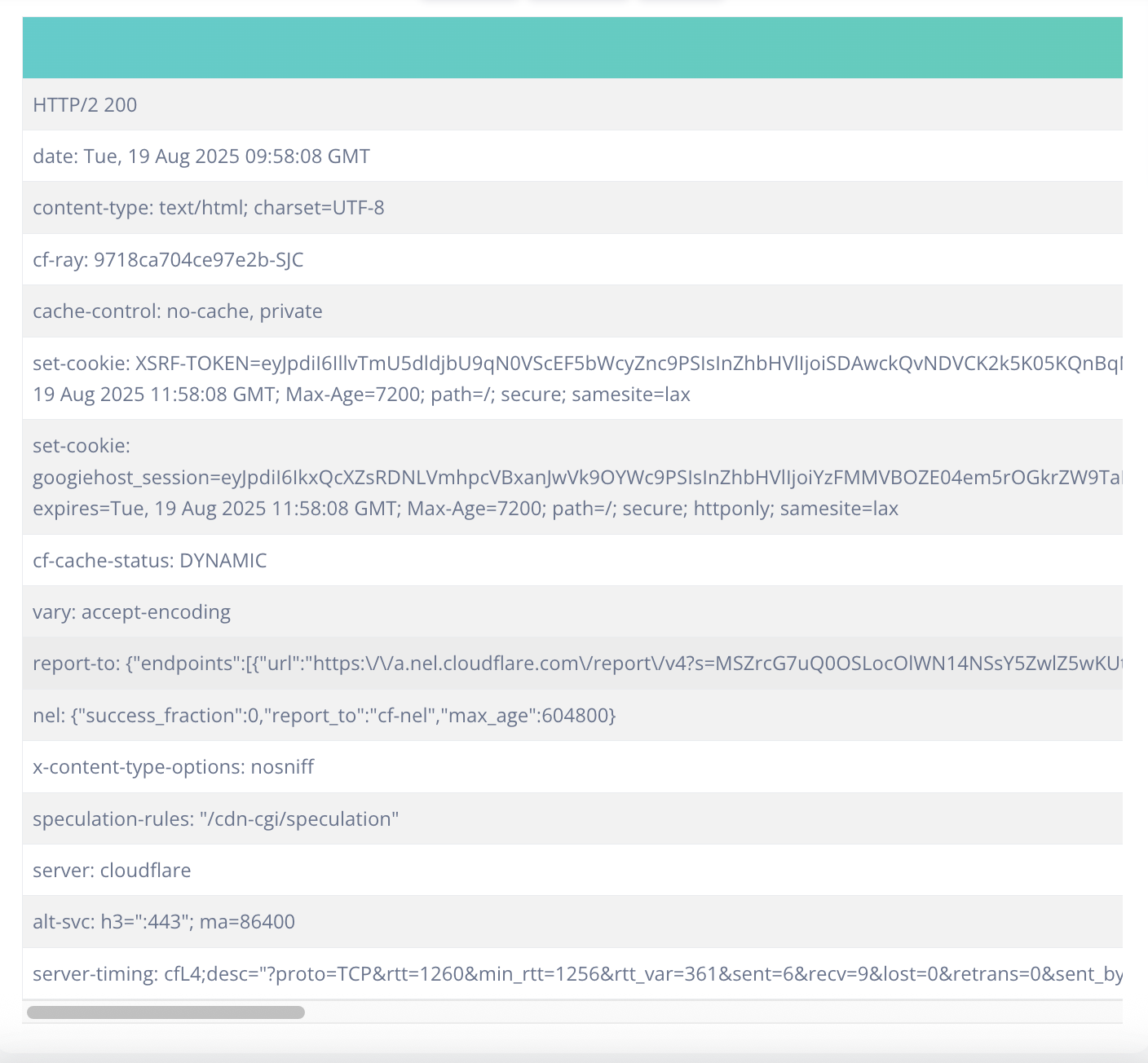
Task: Click the nel success_fraction row
Action: (325, 716)
